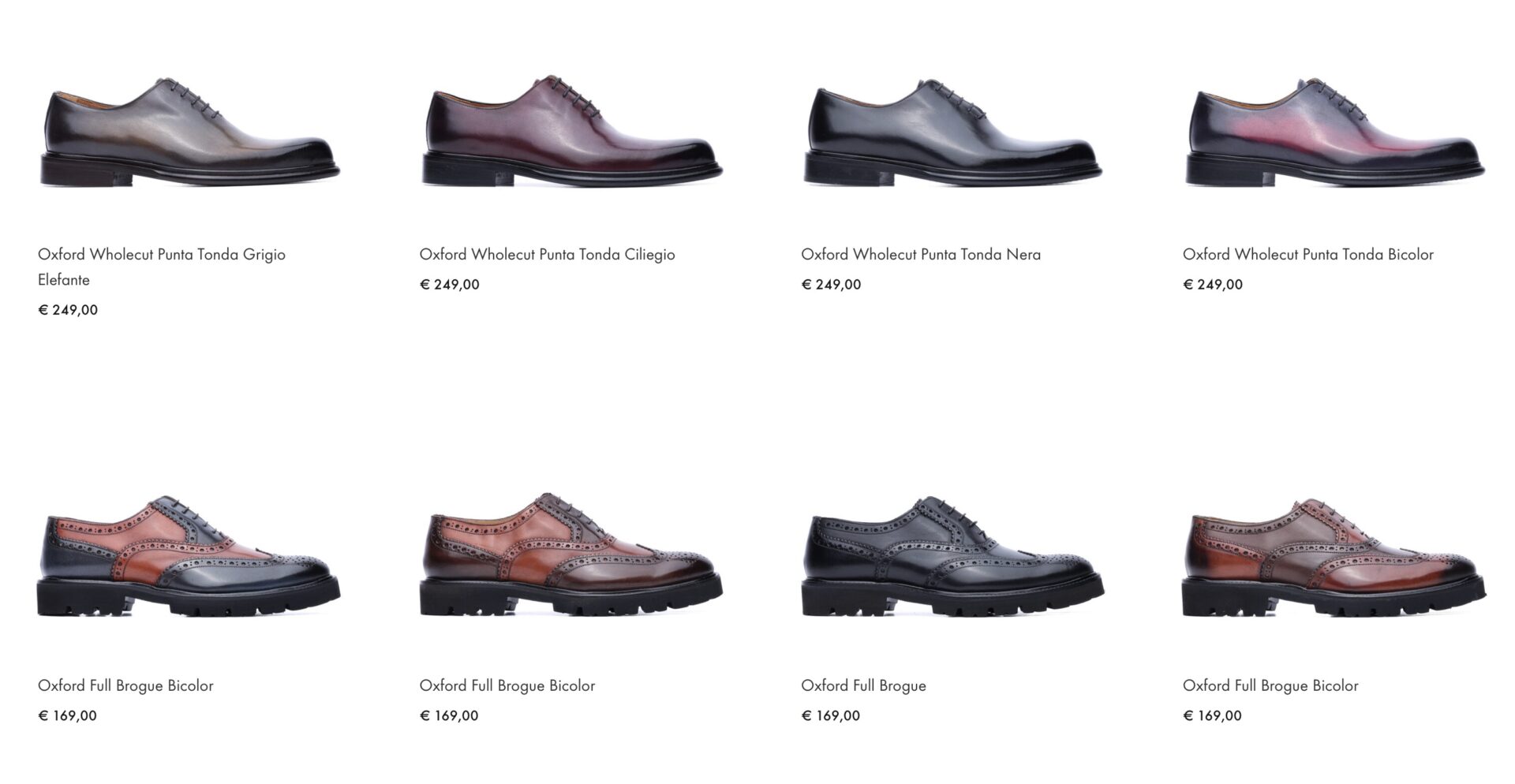Select the black Punta Tonda Nera shoe photo
Image resolution: width=1515 pixels, height=784 pixels.
(x=952, y=131)
